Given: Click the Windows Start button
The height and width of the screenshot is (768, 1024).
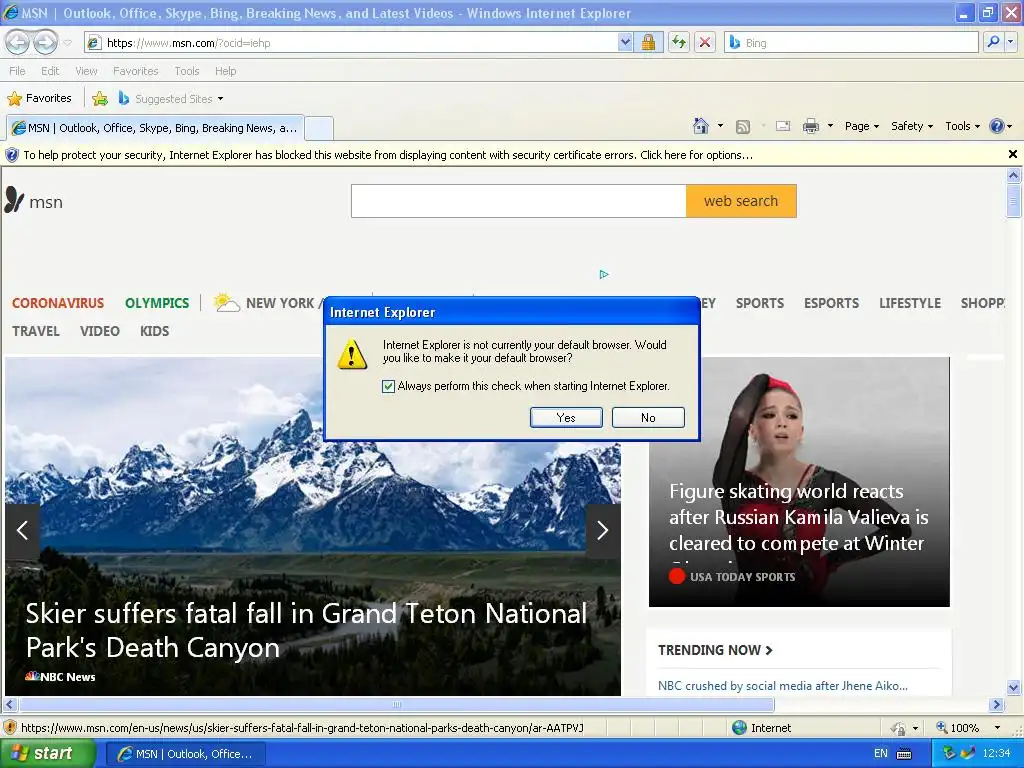Looking at the screenshot, I should click(47, 754).
